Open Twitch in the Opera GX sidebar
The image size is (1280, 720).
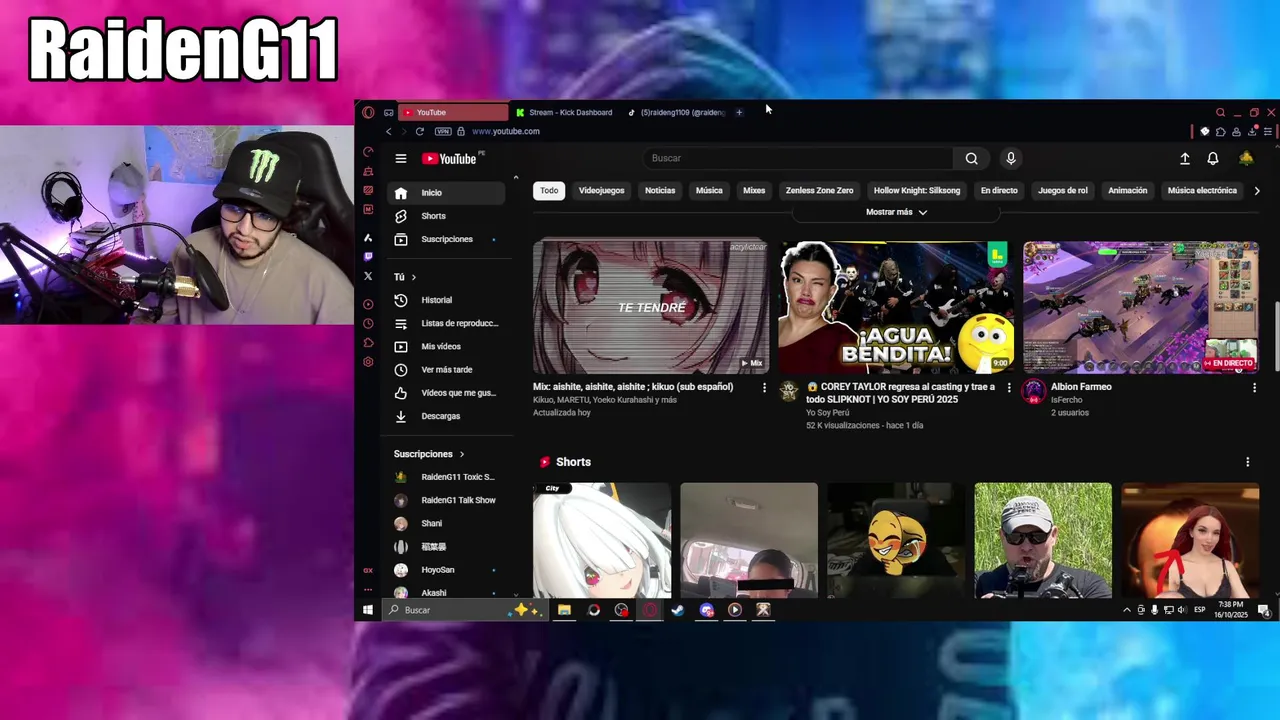tap(368, 256)
